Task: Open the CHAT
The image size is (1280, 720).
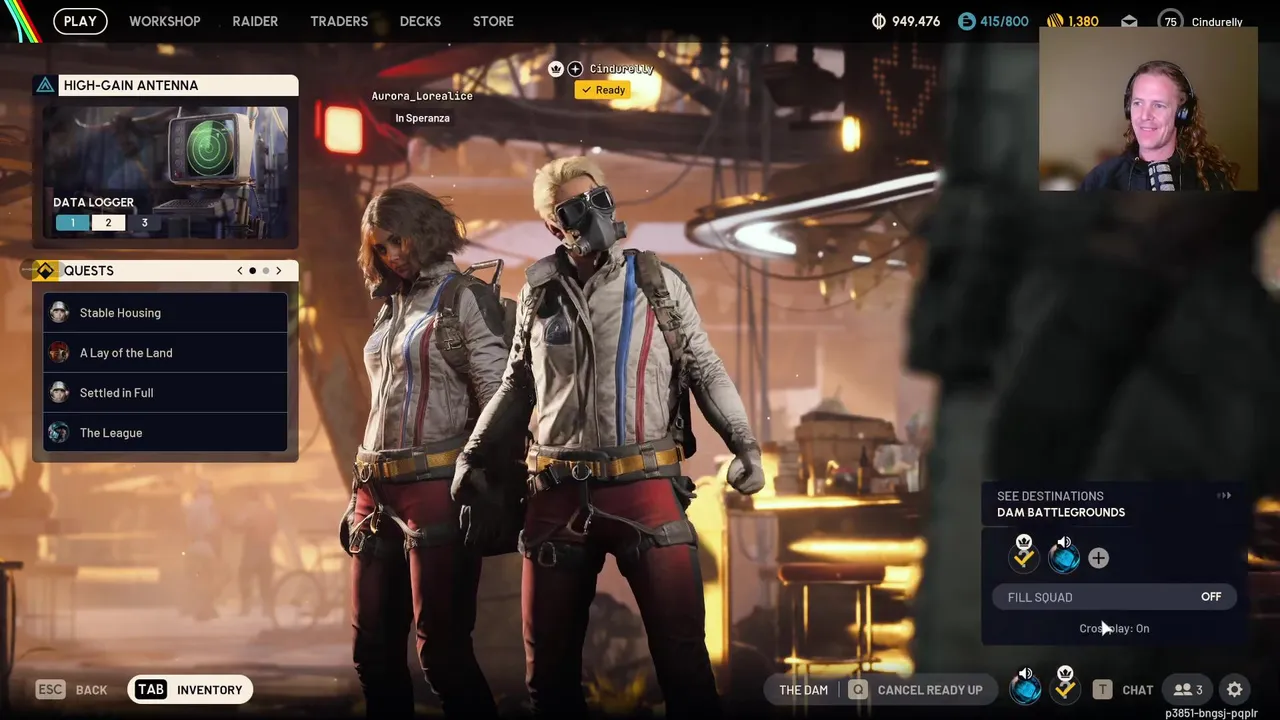Action: pyautogui.click(x=1138, y=690)
